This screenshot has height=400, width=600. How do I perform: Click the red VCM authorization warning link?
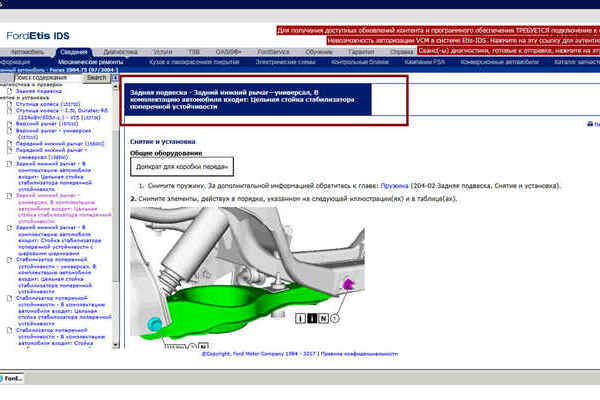pos(463,41)
